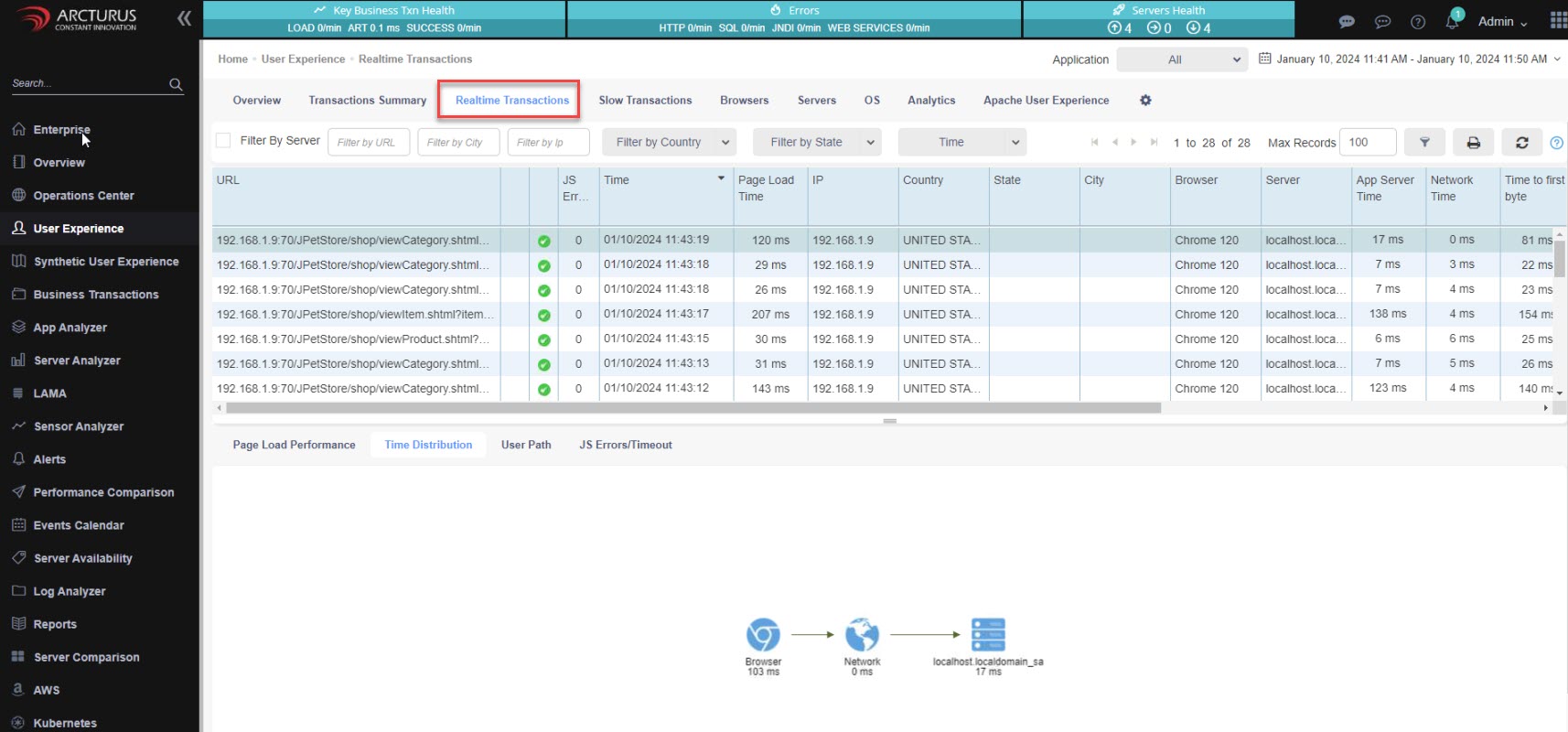Click the Time column sort arrow
1568x732 pixels.
(x=721, y=178)
